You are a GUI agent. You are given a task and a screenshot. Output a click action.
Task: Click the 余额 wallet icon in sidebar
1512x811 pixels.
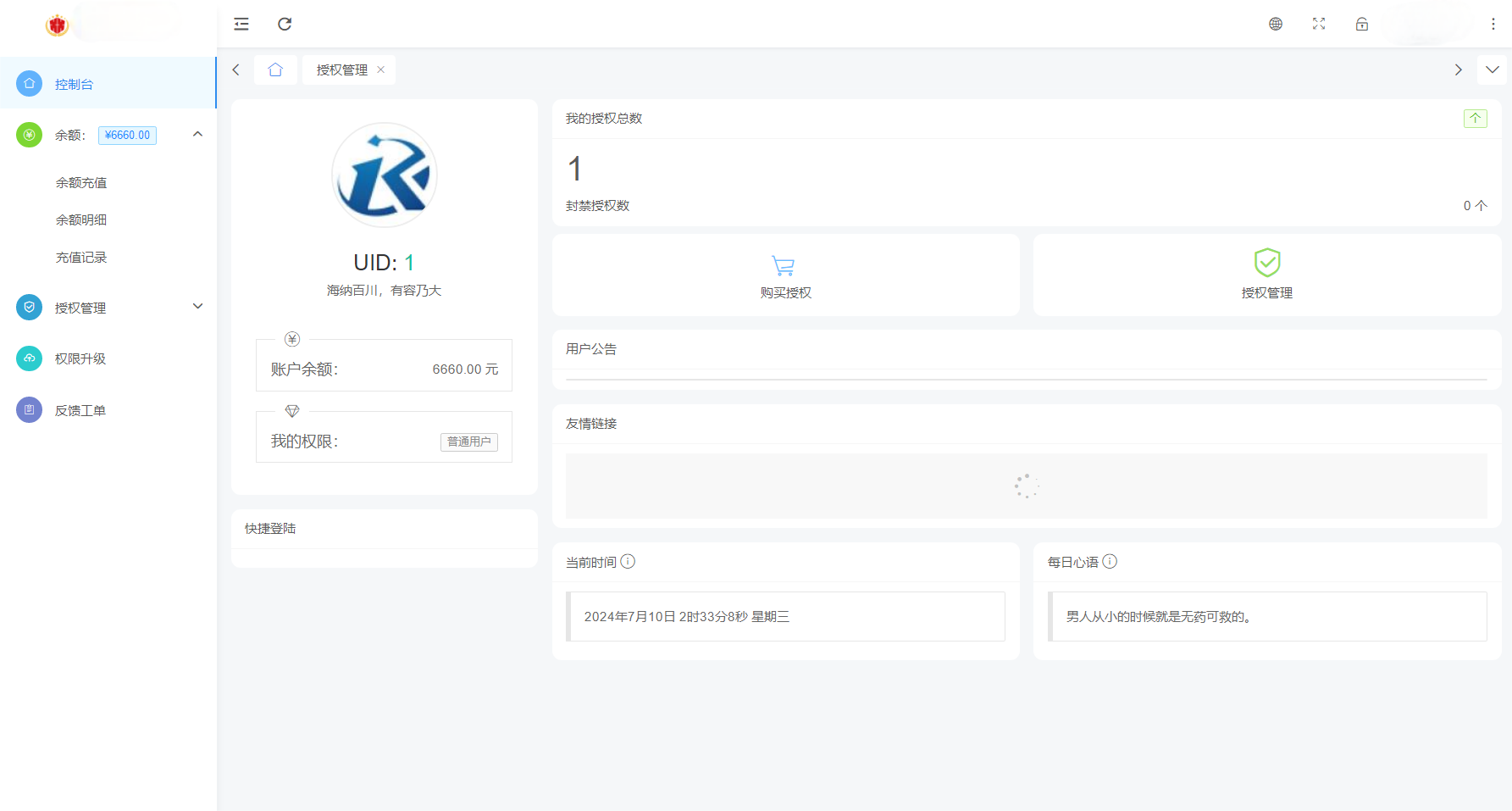coord(29,135)
